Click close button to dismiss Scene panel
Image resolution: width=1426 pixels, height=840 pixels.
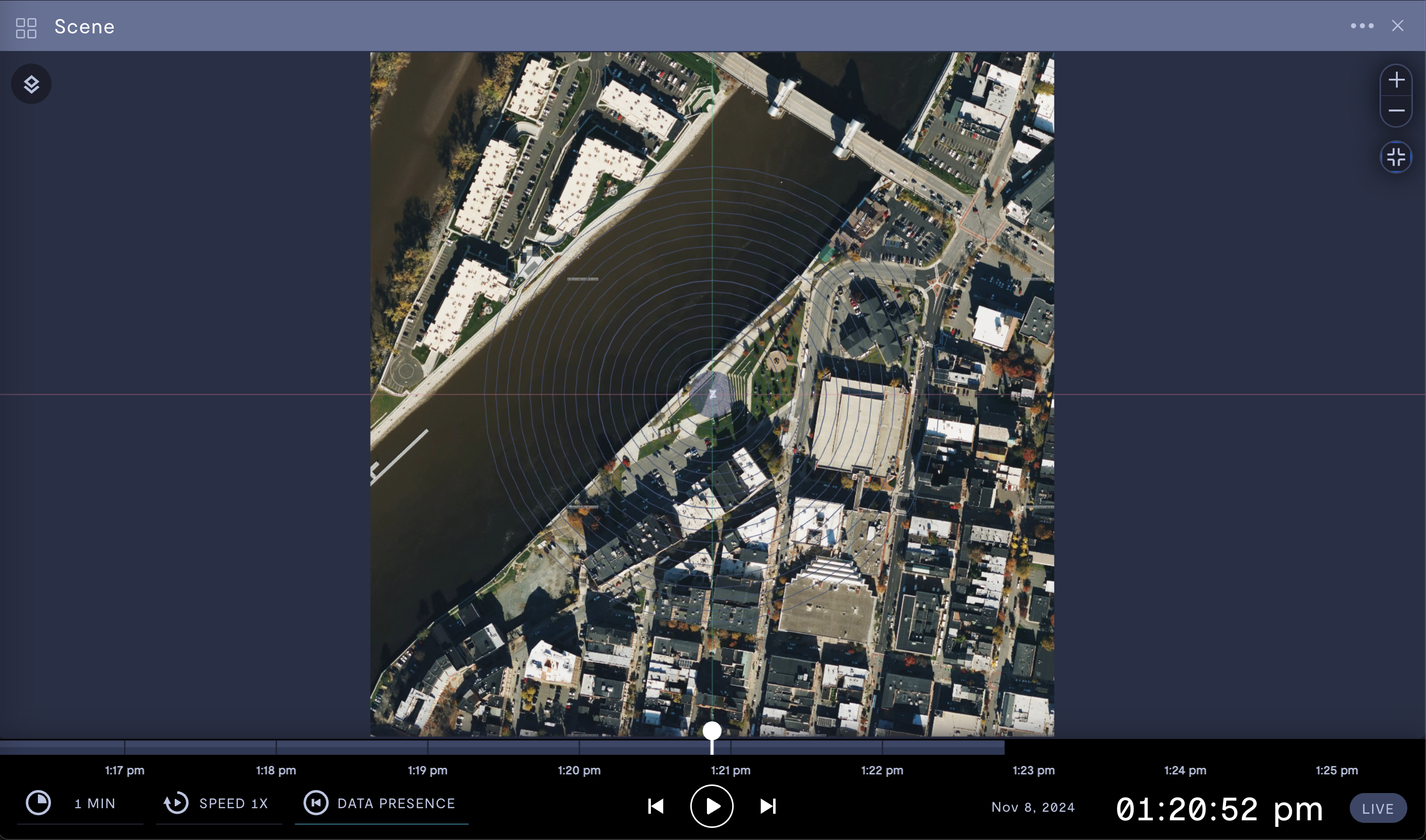pyautogui.click(x=1398, y=25)
